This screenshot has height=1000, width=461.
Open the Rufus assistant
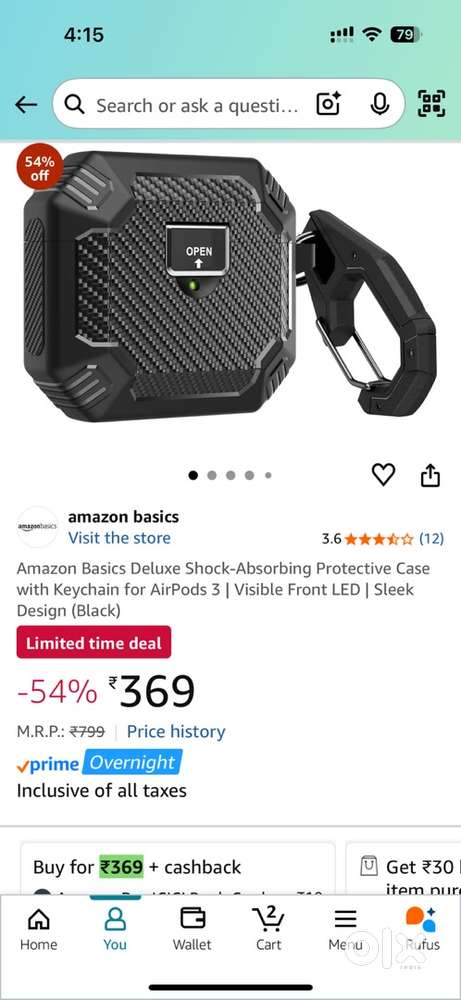[422, 929]
